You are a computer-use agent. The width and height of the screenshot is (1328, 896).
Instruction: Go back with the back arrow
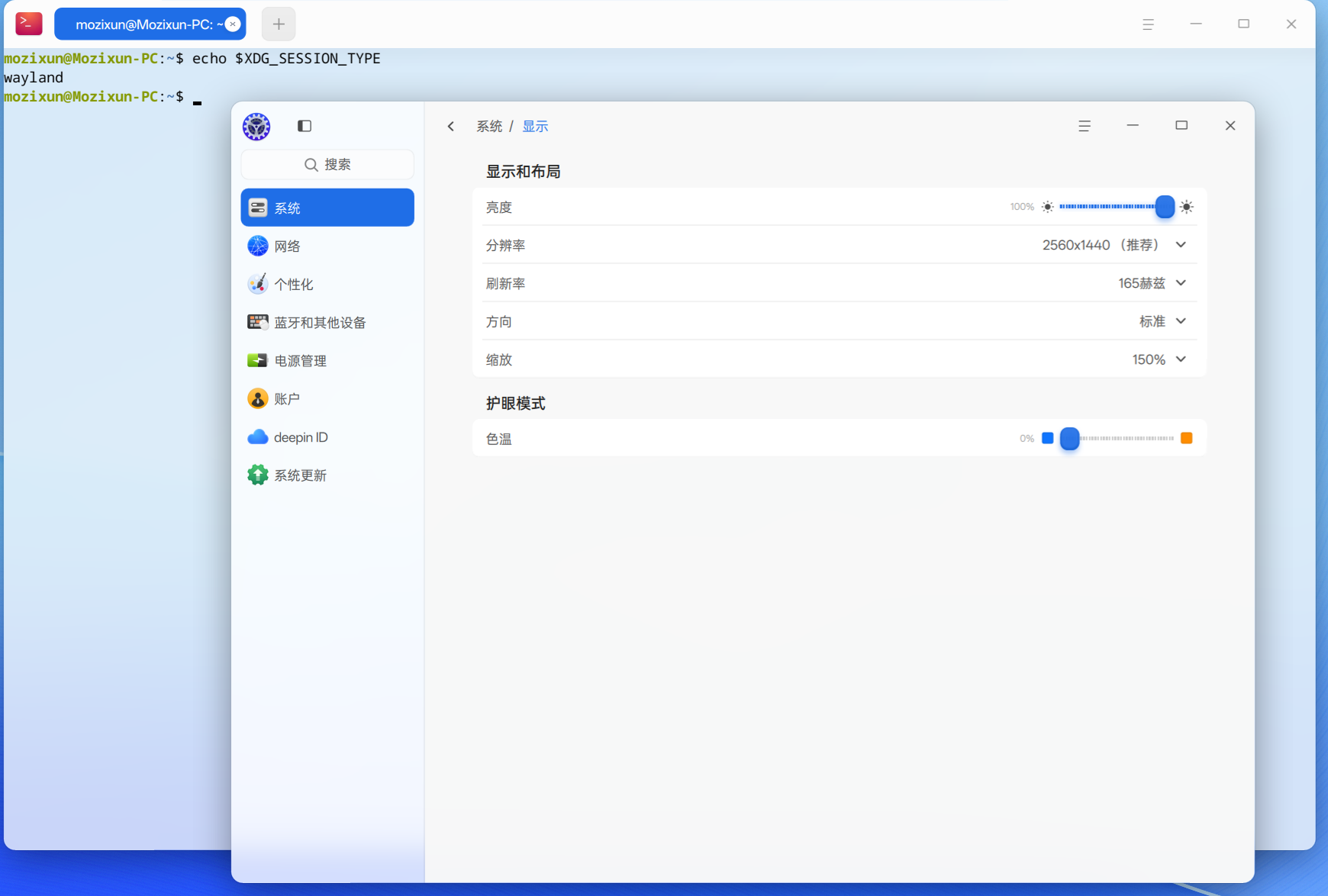(451, 126)
